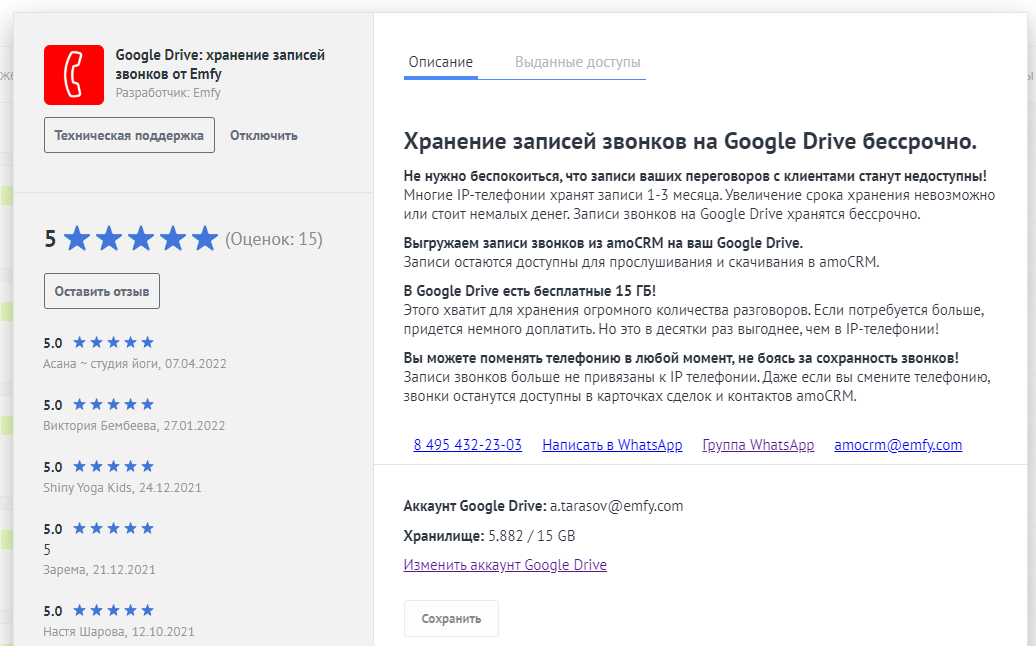1036x646 pixels.
Task: Click Изменить аккаунт Google Drive link
Action: point(505,565)
